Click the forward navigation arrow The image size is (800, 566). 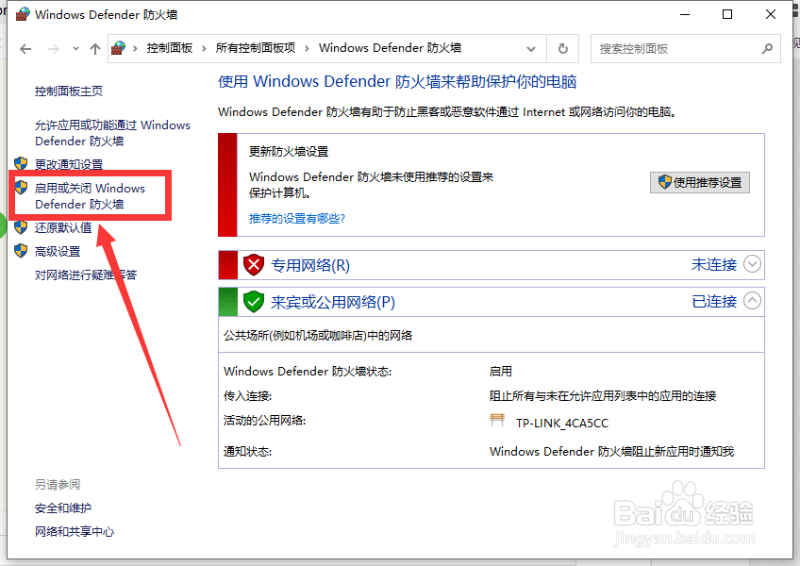[53, 49]
